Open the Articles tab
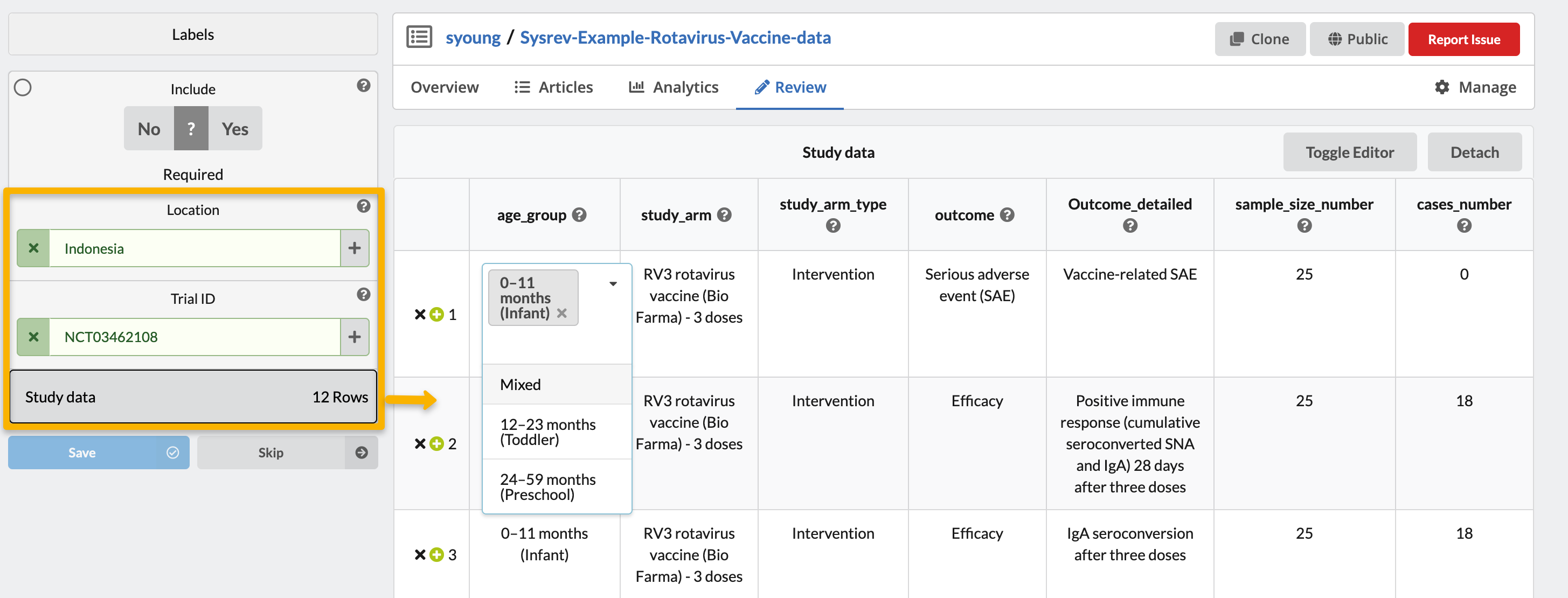 tap(553, 88)
